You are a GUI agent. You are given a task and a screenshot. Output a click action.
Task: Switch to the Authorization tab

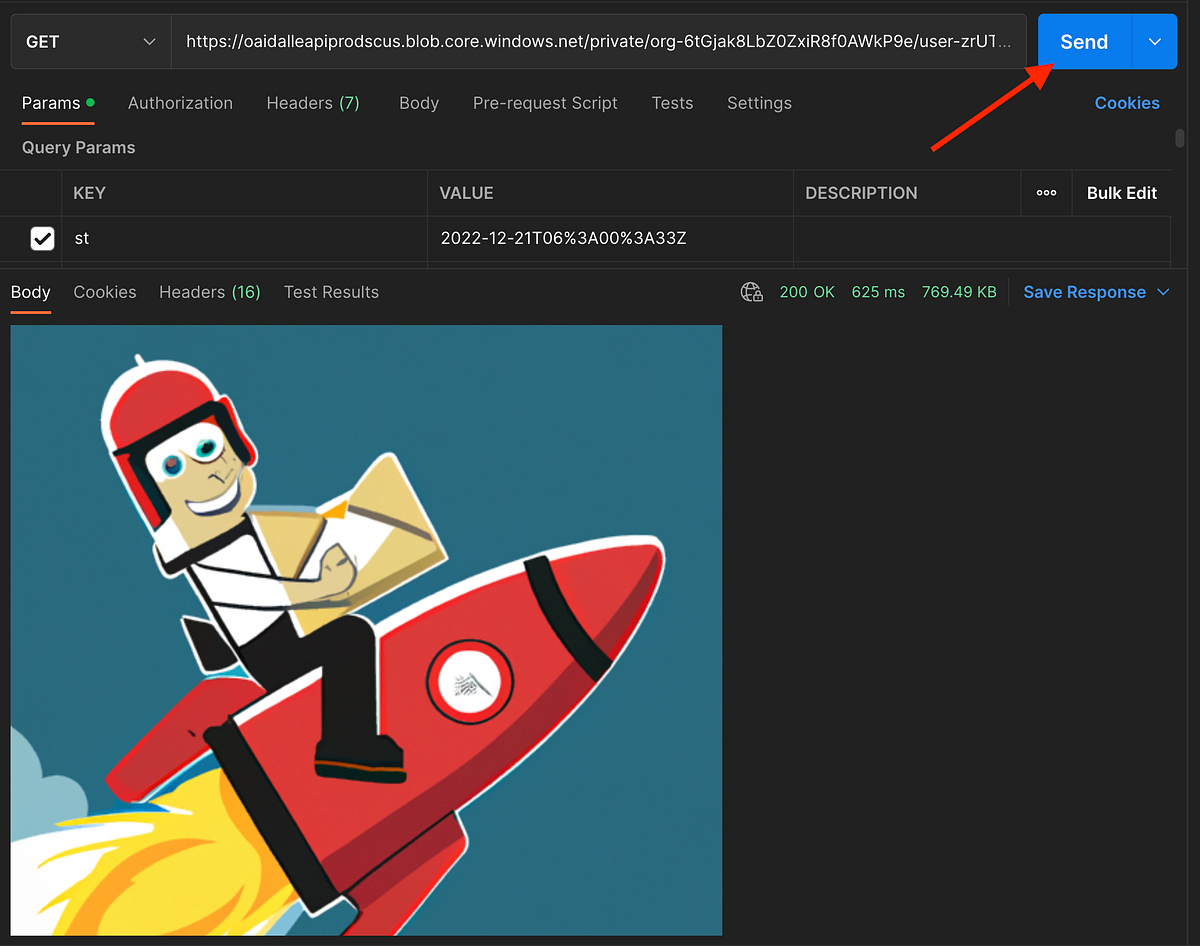click(180, 103)
